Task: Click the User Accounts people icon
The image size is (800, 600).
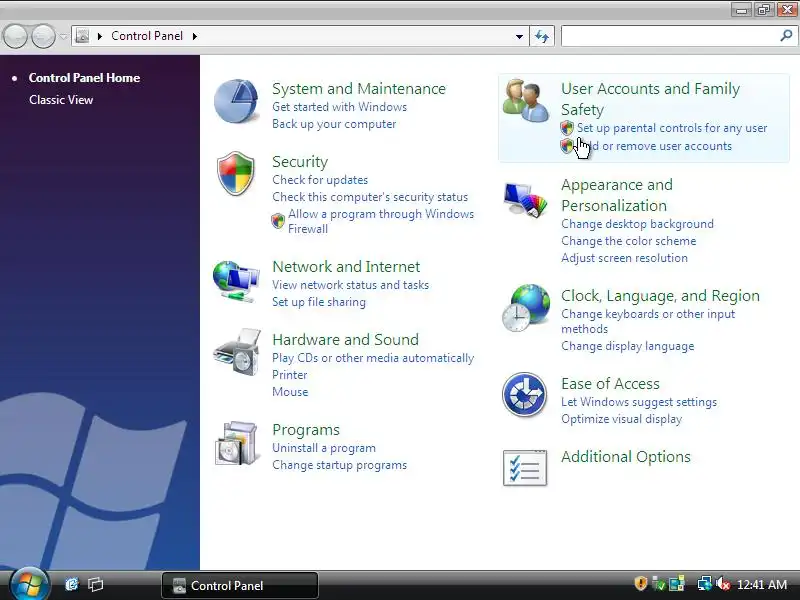Action: click(x=525, y=101)
